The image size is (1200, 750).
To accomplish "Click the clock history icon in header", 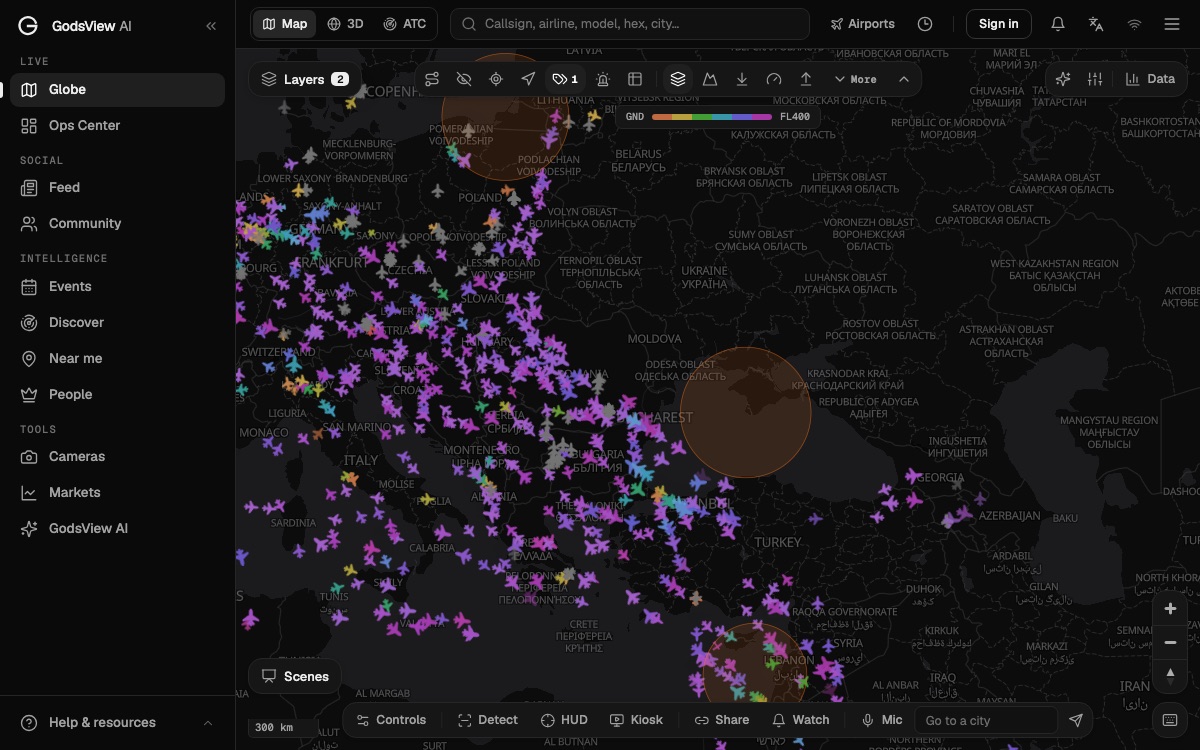I will pyautogui.click(x=925, y=24).
